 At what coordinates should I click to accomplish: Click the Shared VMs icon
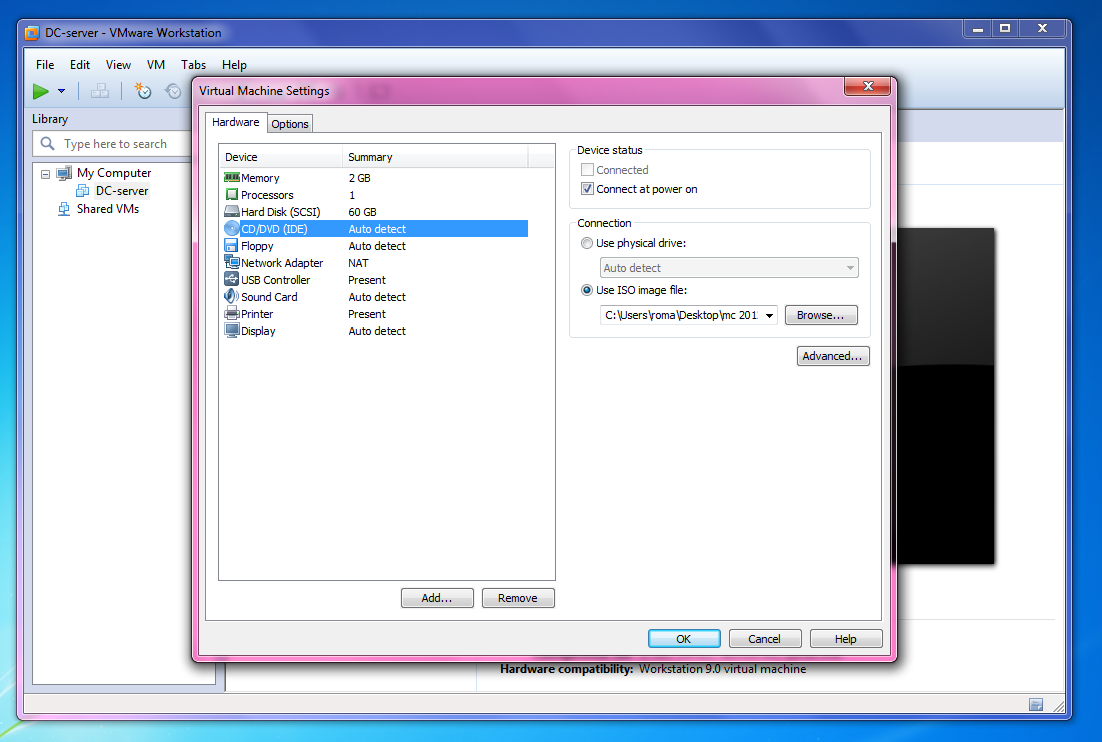[64, 209]
